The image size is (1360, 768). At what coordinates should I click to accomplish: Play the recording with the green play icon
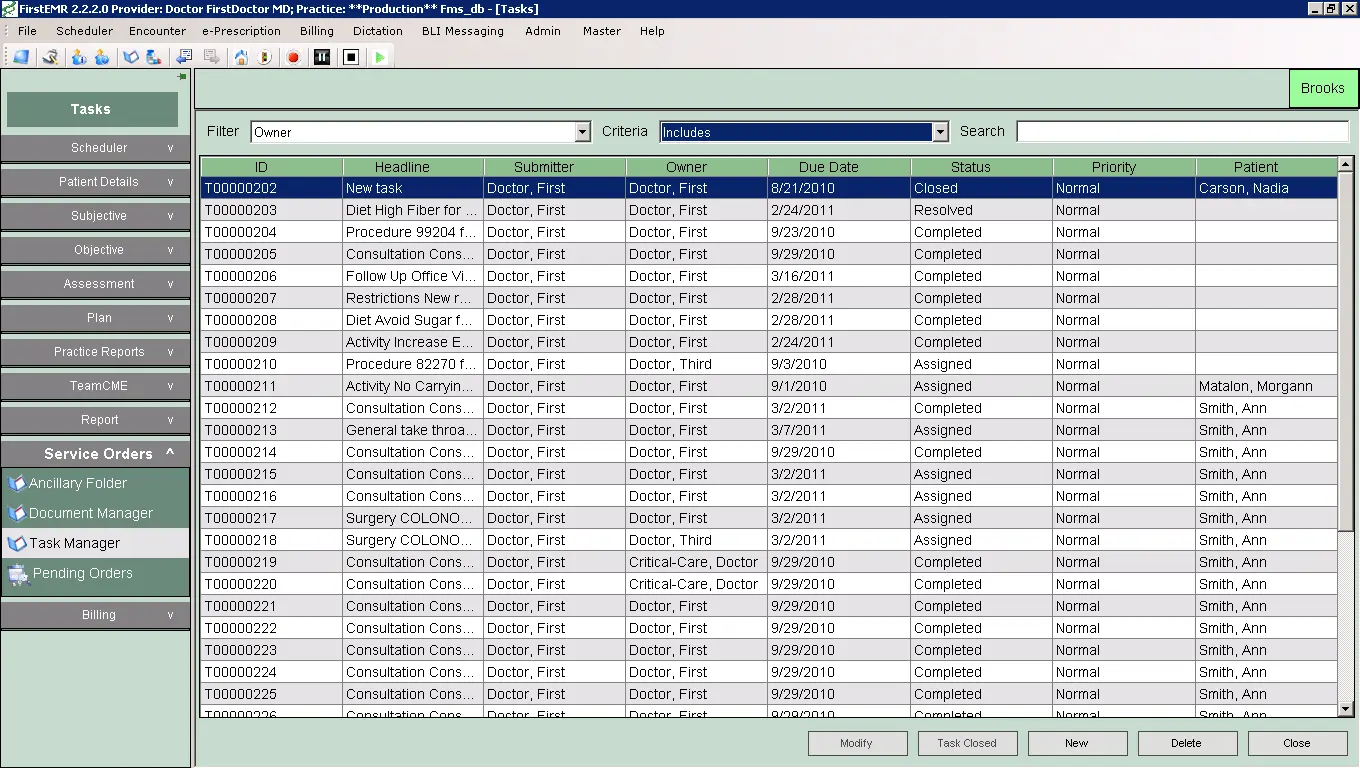[x=379, y=57]
